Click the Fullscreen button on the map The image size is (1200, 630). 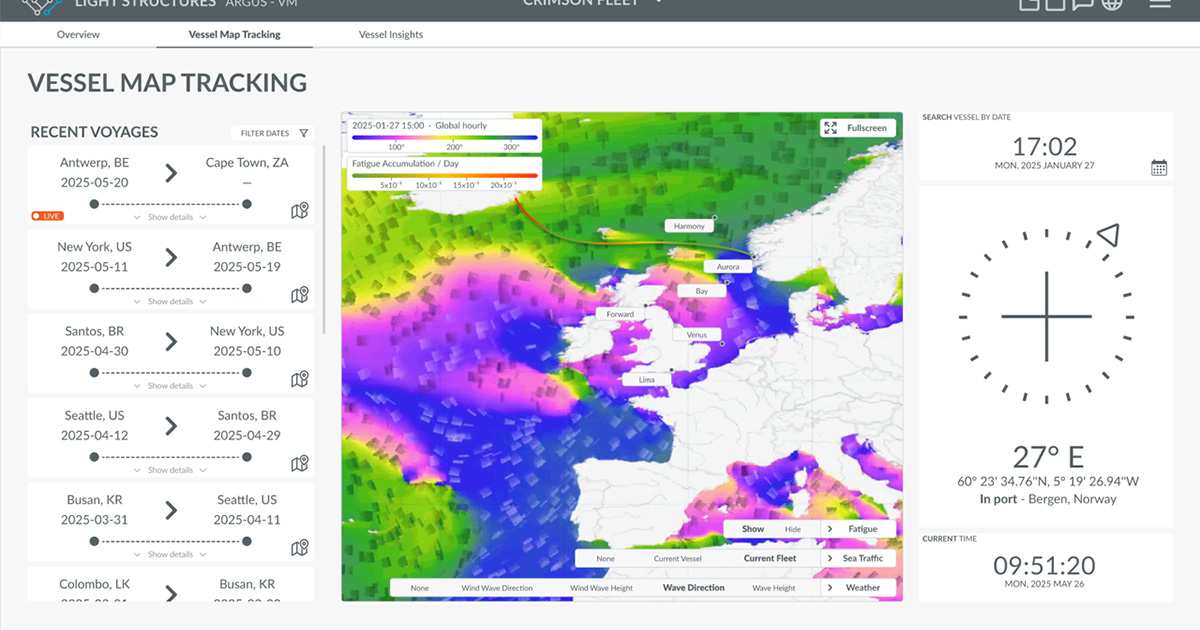point(857,127)
